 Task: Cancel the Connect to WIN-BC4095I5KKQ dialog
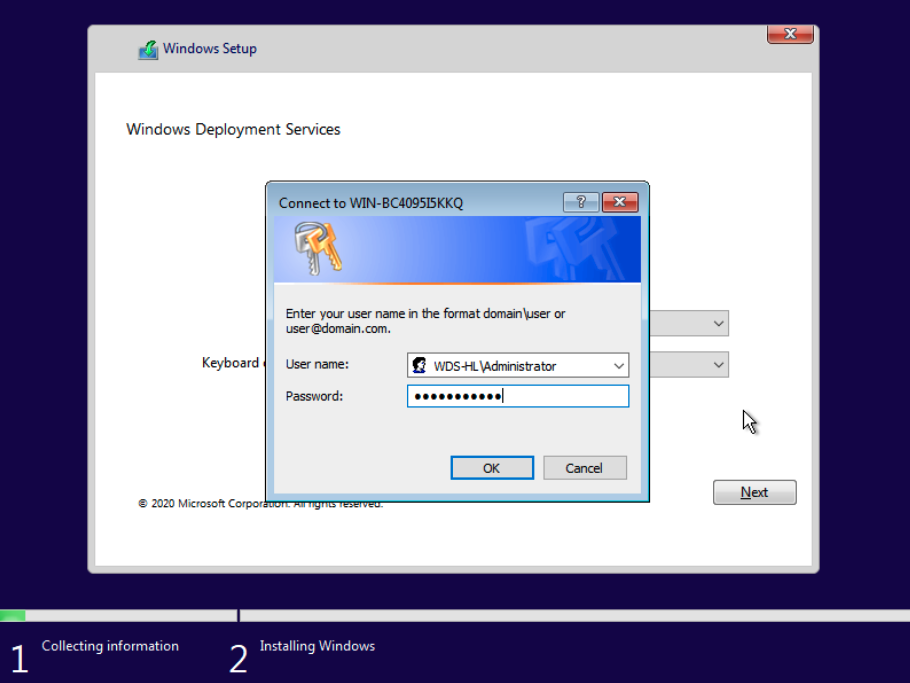(x=584, y=468)
